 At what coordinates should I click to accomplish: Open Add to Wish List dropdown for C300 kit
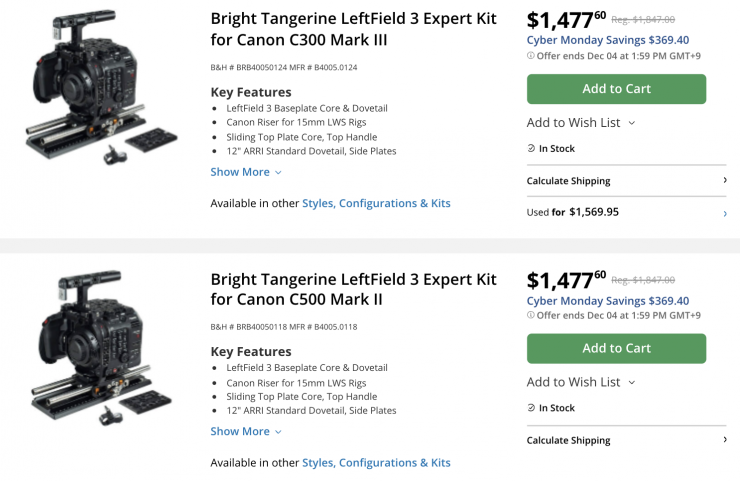click(x=581, y=123)
